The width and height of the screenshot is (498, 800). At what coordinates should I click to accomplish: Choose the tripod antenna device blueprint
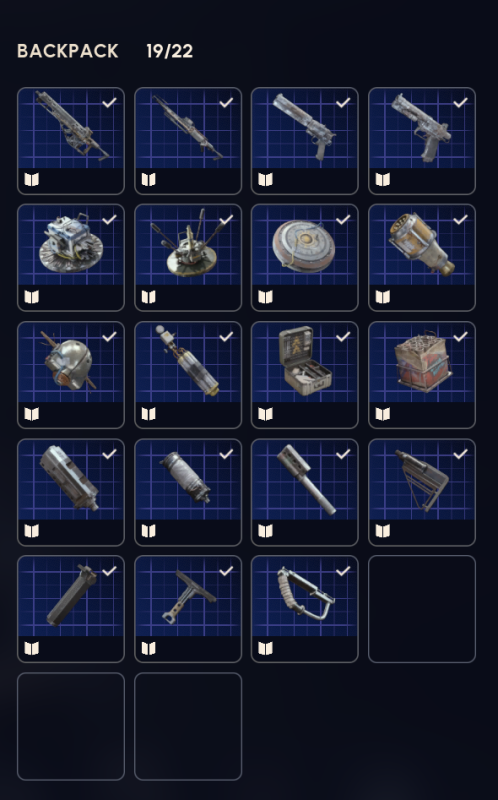(x=188, y=258)
